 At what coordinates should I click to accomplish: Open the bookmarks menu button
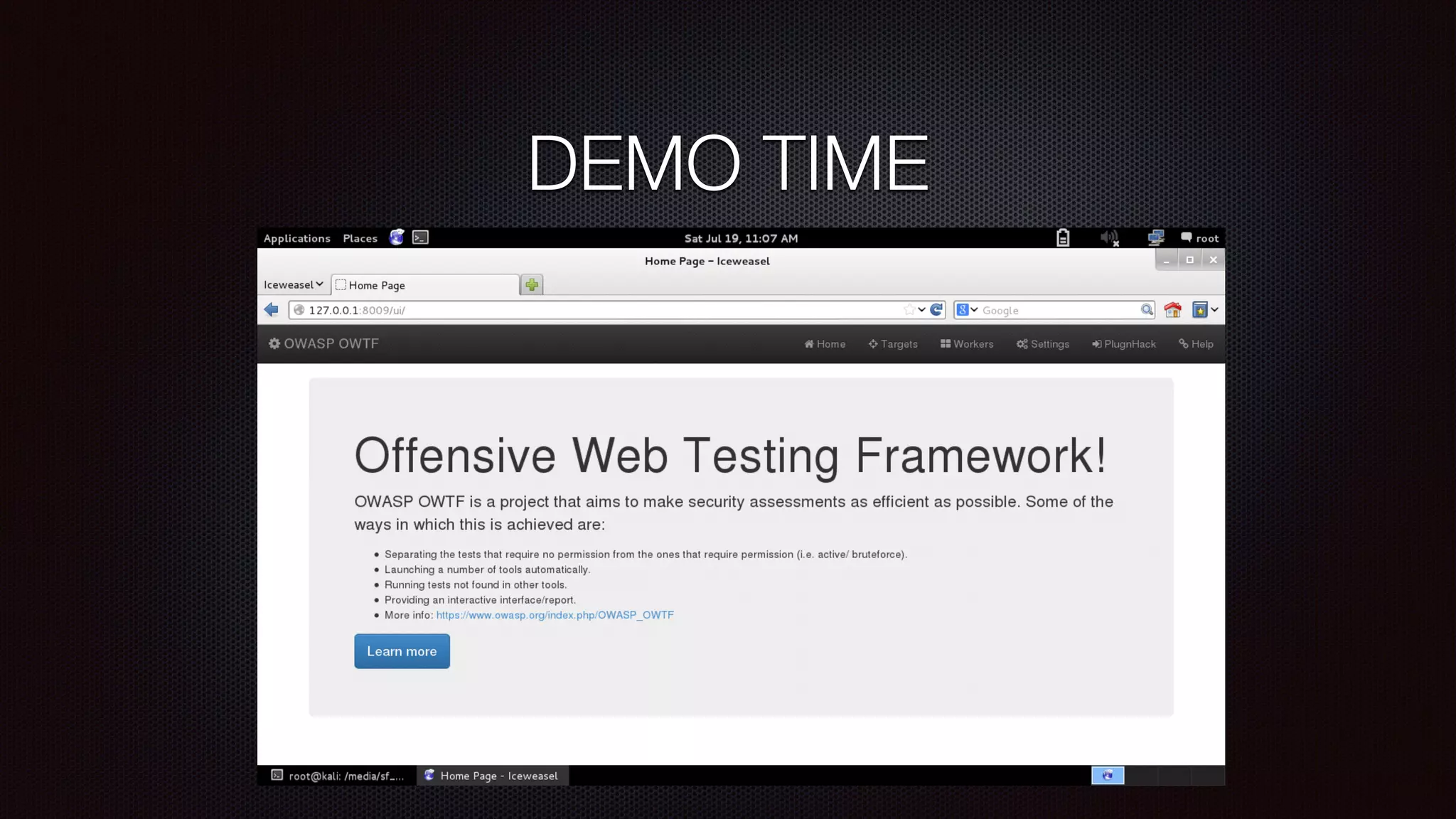1200,310
